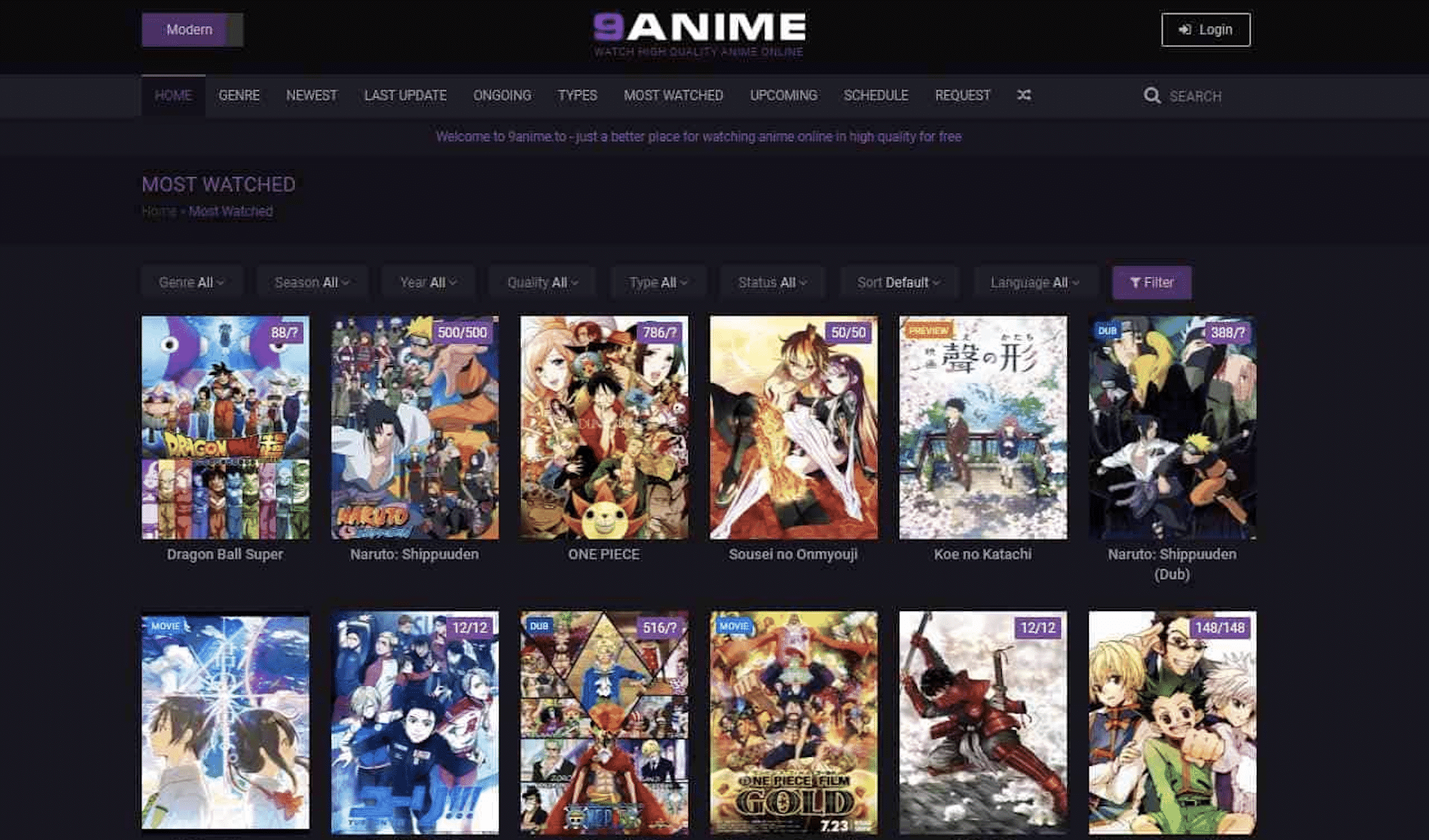This screenshot has height=840, width=1429.
Task: Open the Sort Default dropdown
Action: tap(898, 283)
